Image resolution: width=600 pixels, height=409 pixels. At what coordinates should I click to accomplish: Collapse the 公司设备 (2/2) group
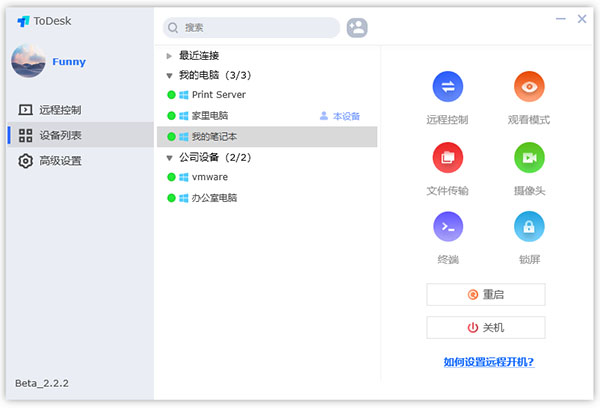pos(170,157)
